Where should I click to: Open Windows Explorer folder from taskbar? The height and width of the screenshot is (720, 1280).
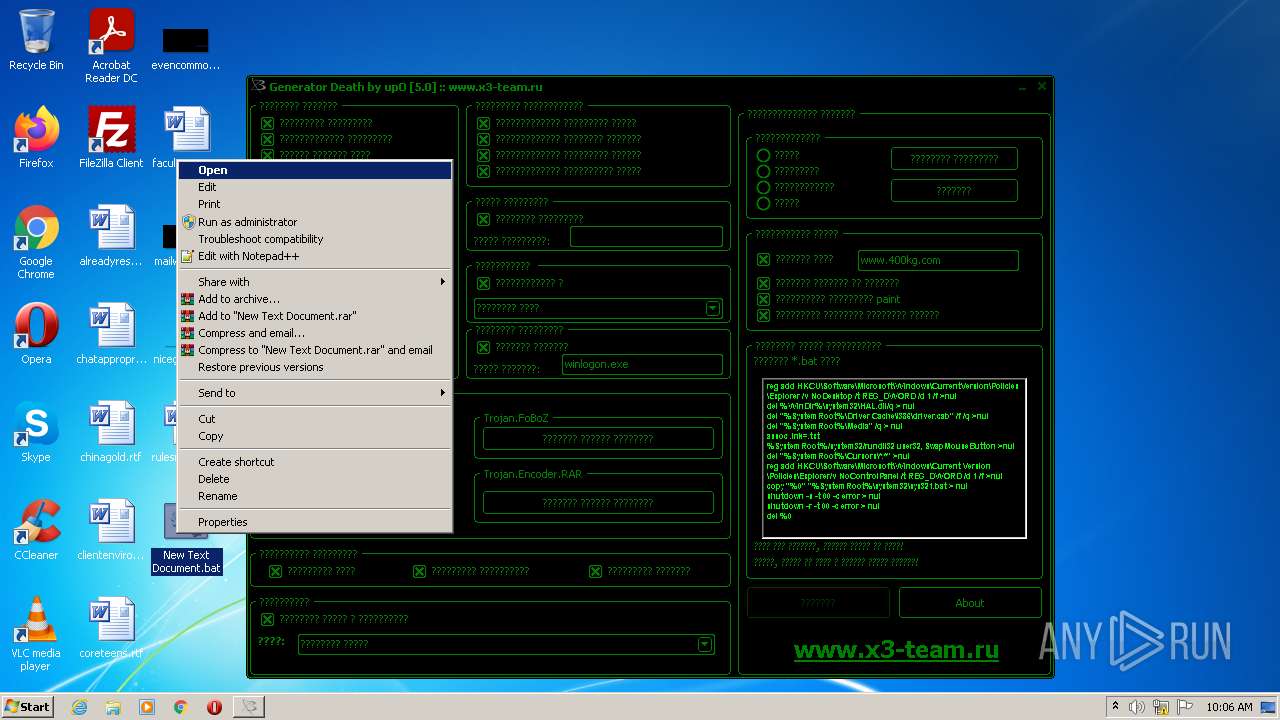(x=113, y=707)
